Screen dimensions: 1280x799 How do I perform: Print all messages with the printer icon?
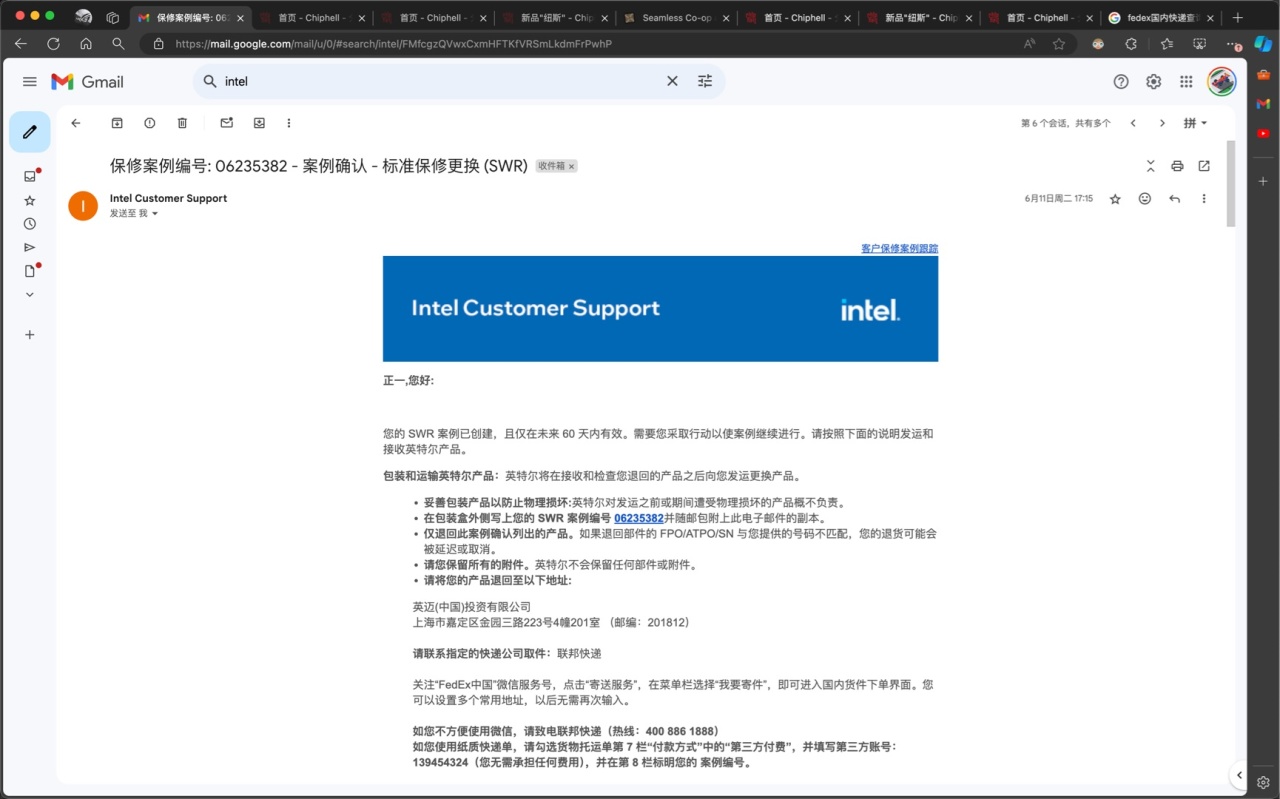click(1177, 166)
